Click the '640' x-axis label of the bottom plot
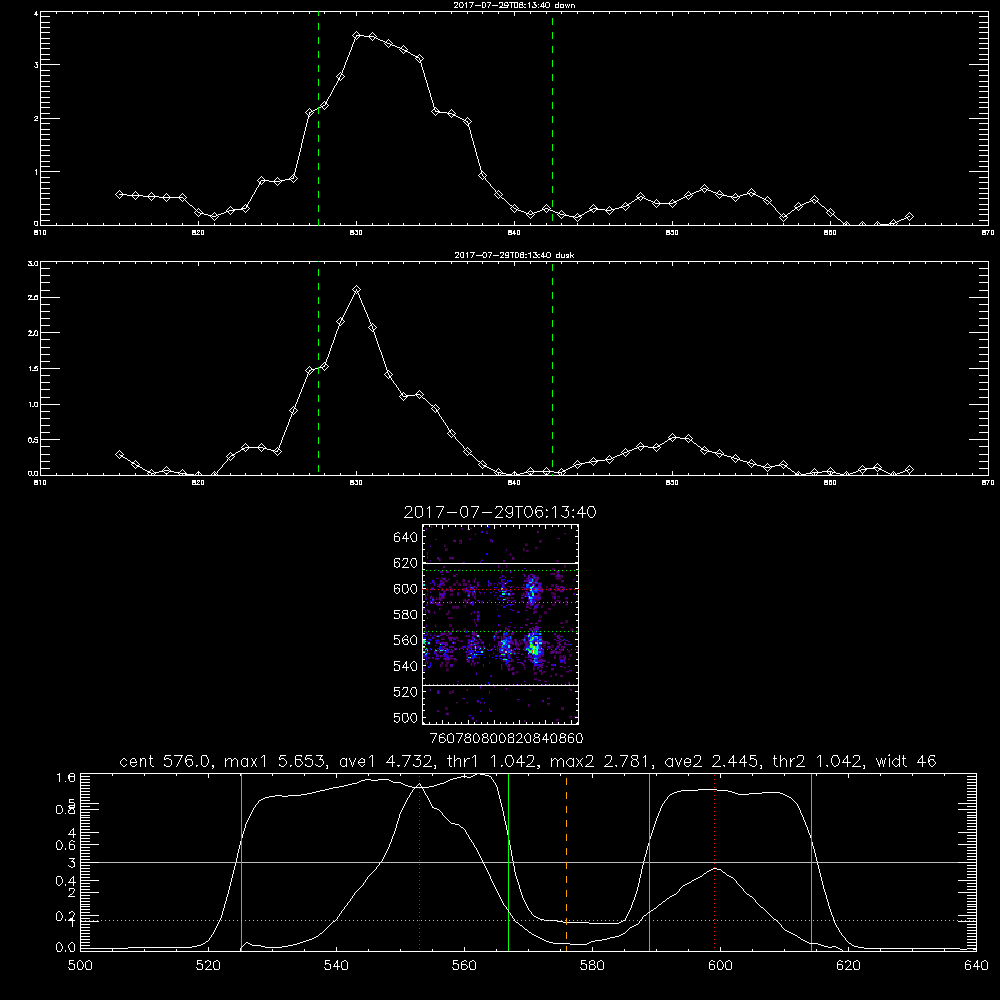 point(976,965)
